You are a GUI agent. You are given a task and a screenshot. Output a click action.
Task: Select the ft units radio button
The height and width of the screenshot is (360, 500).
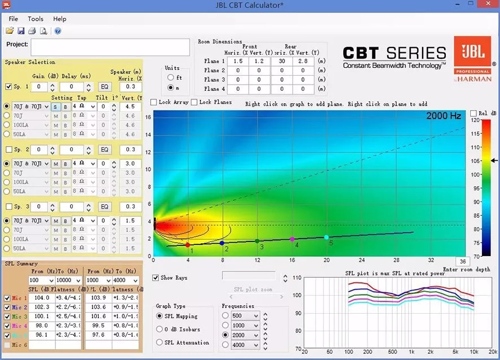tap(171, 77)
